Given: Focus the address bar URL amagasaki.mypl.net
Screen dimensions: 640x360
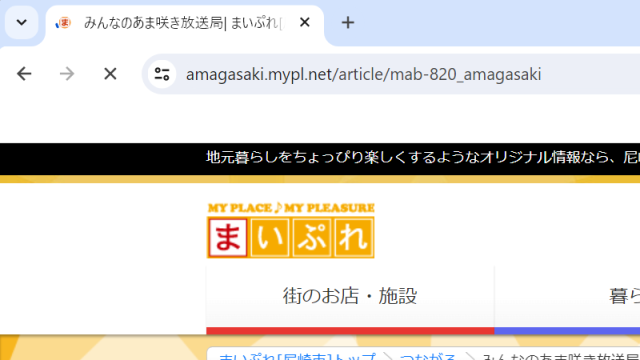Looking at the screenshot, I should 363,74.
